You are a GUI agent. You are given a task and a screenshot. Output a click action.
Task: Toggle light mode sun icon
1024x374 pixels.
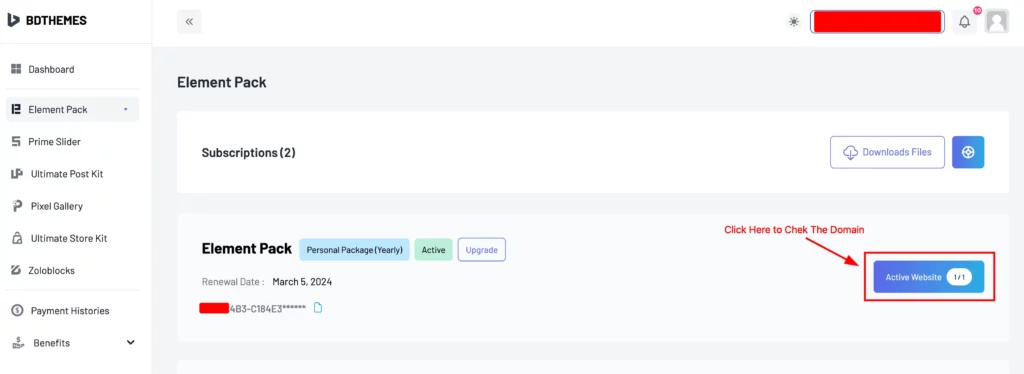(x=793, y=22)
